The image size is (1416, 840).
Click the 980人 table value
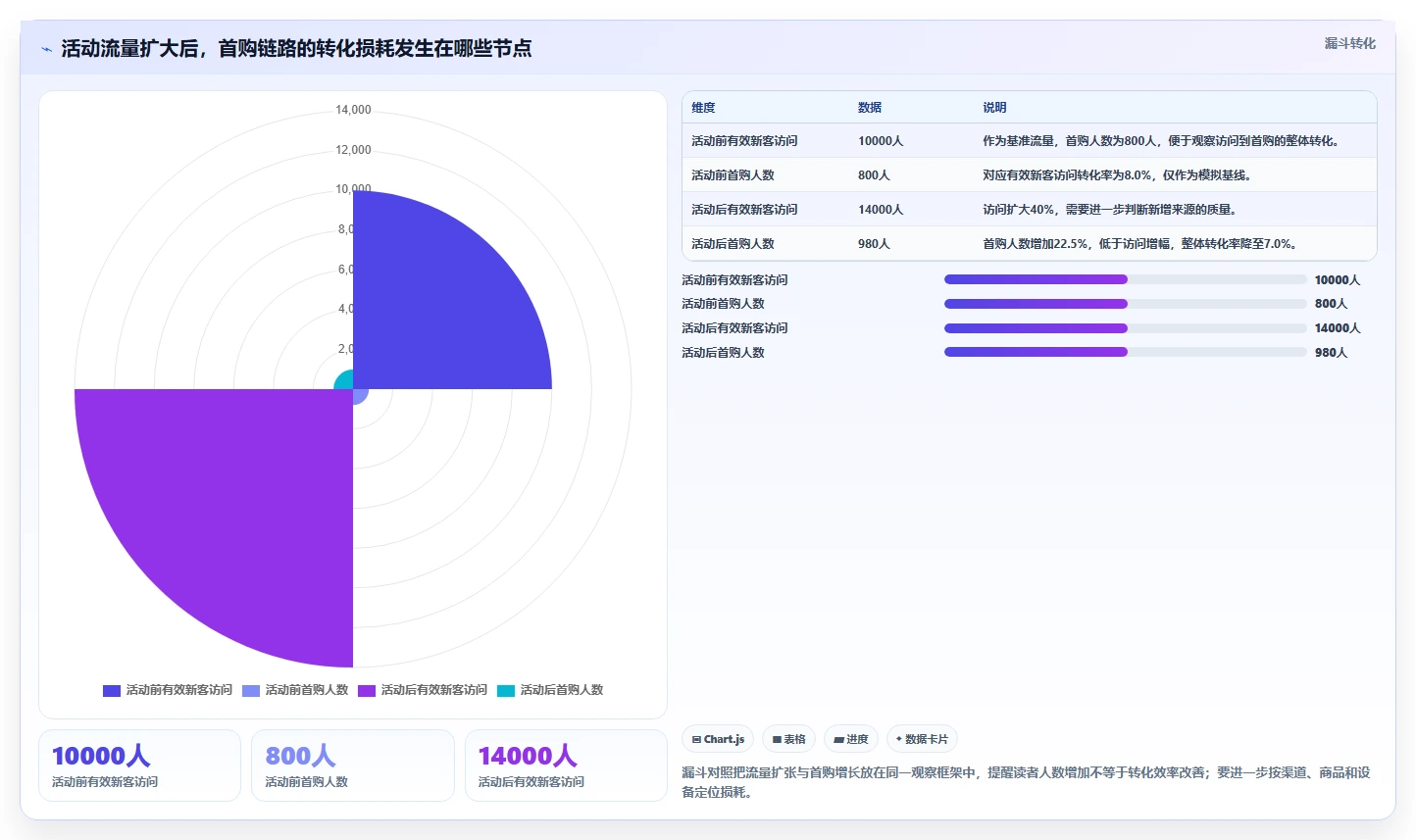coord(874,244)
